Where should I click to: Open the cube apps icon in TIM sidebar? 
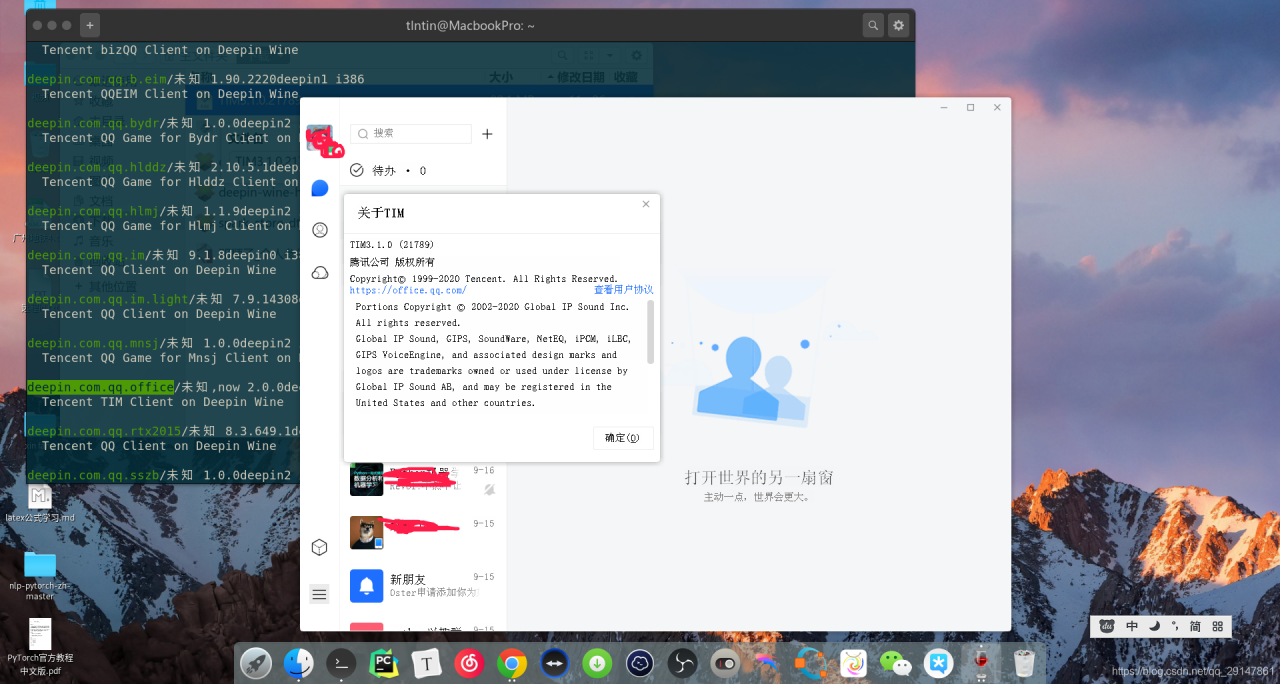click(320, 547)
